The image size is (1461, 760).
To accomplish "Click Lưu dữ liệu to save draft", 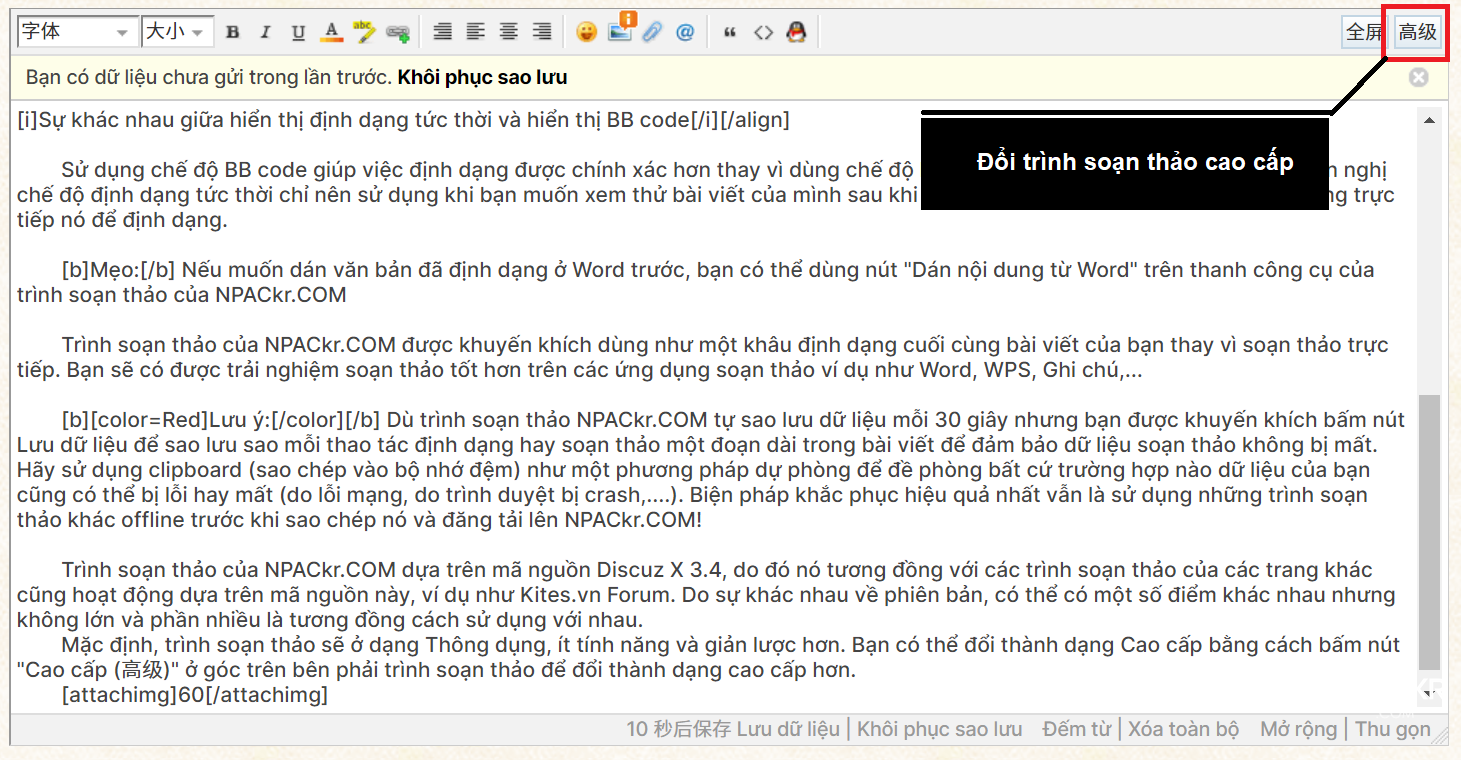I will click(x=788, y=729).
